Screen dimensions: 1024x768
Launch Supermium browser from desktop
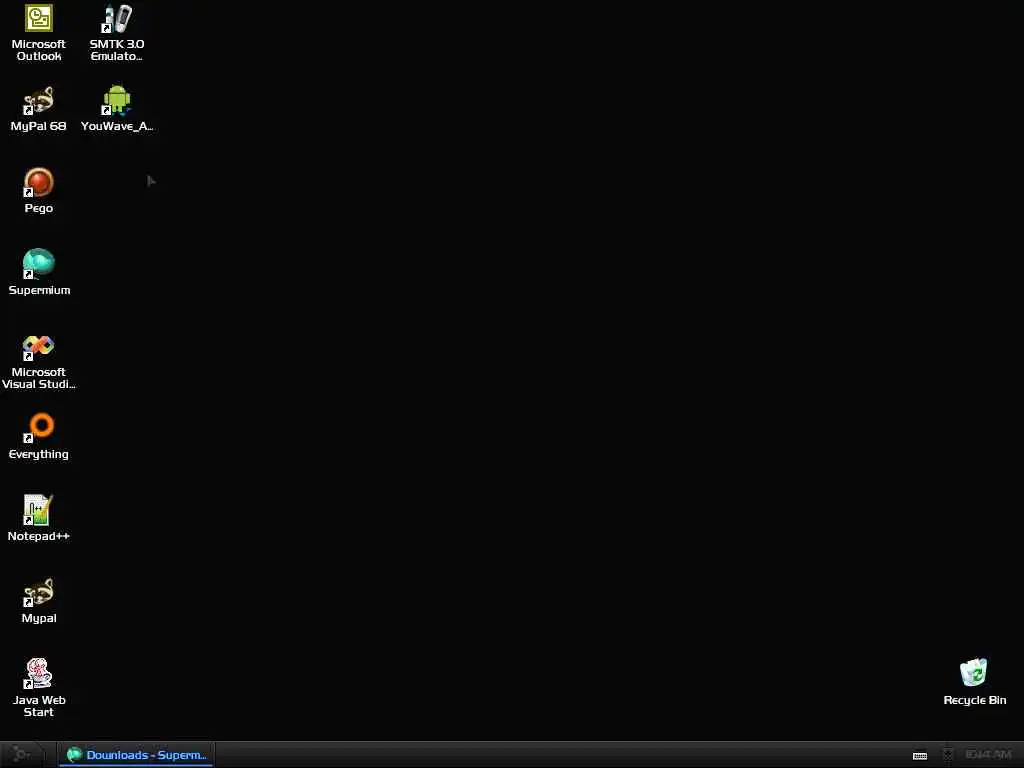point(39,272)
